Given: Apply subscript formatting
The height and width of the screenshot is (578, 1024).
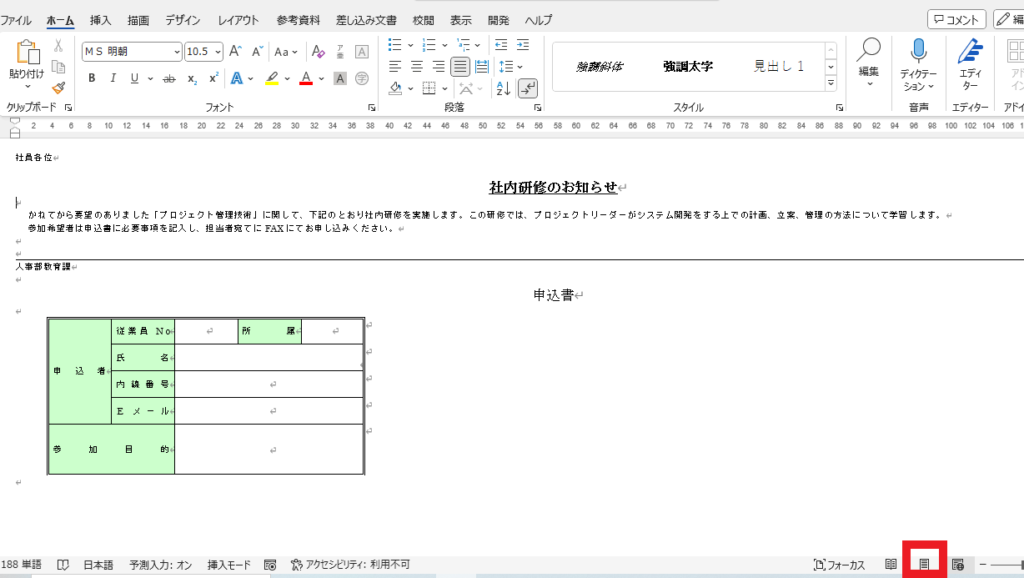Looking at the screenshot, I should point(192,78).
